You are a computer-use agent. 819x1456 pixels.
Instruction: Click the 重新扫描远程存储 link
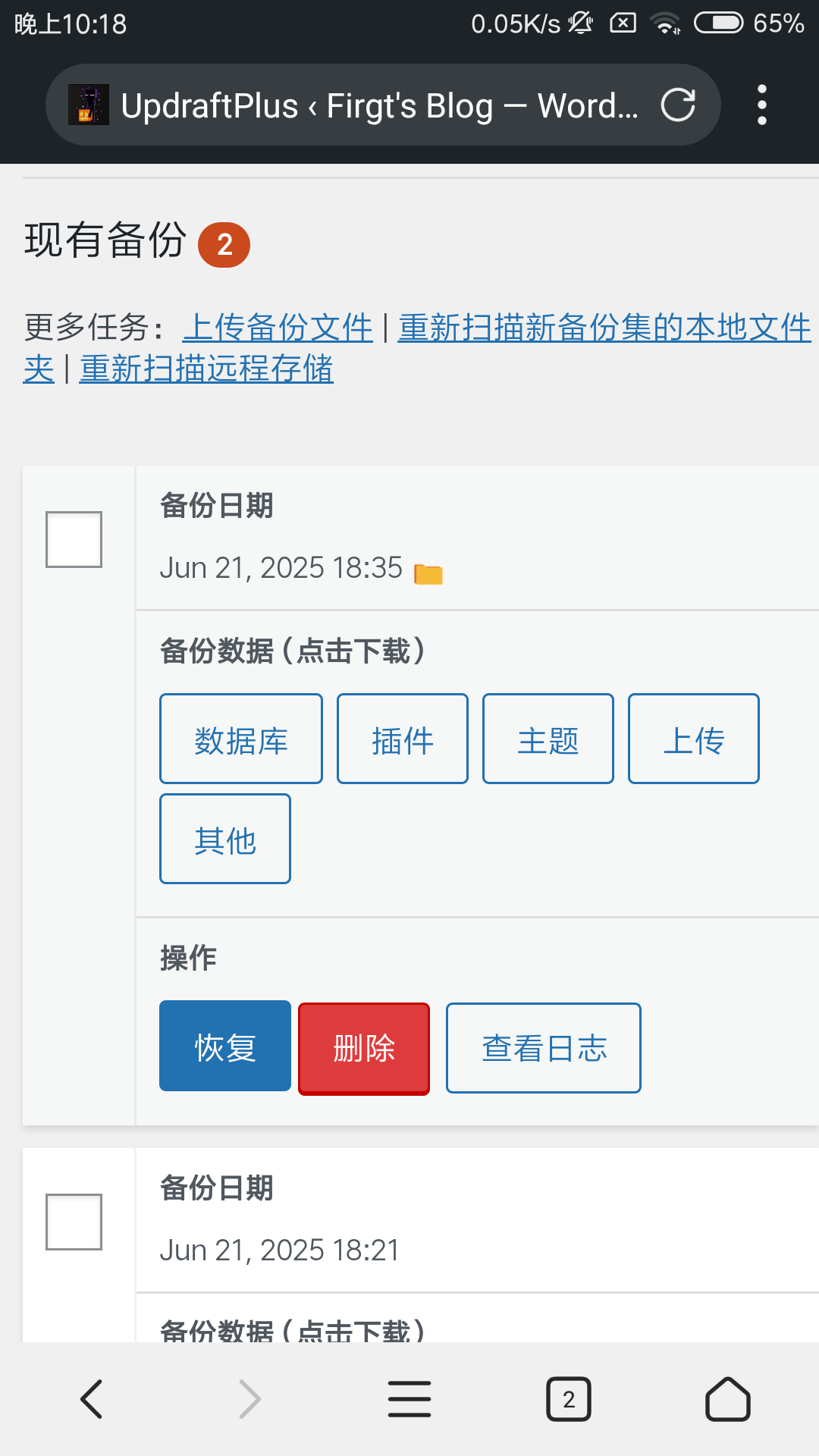[x=206, y=369]
